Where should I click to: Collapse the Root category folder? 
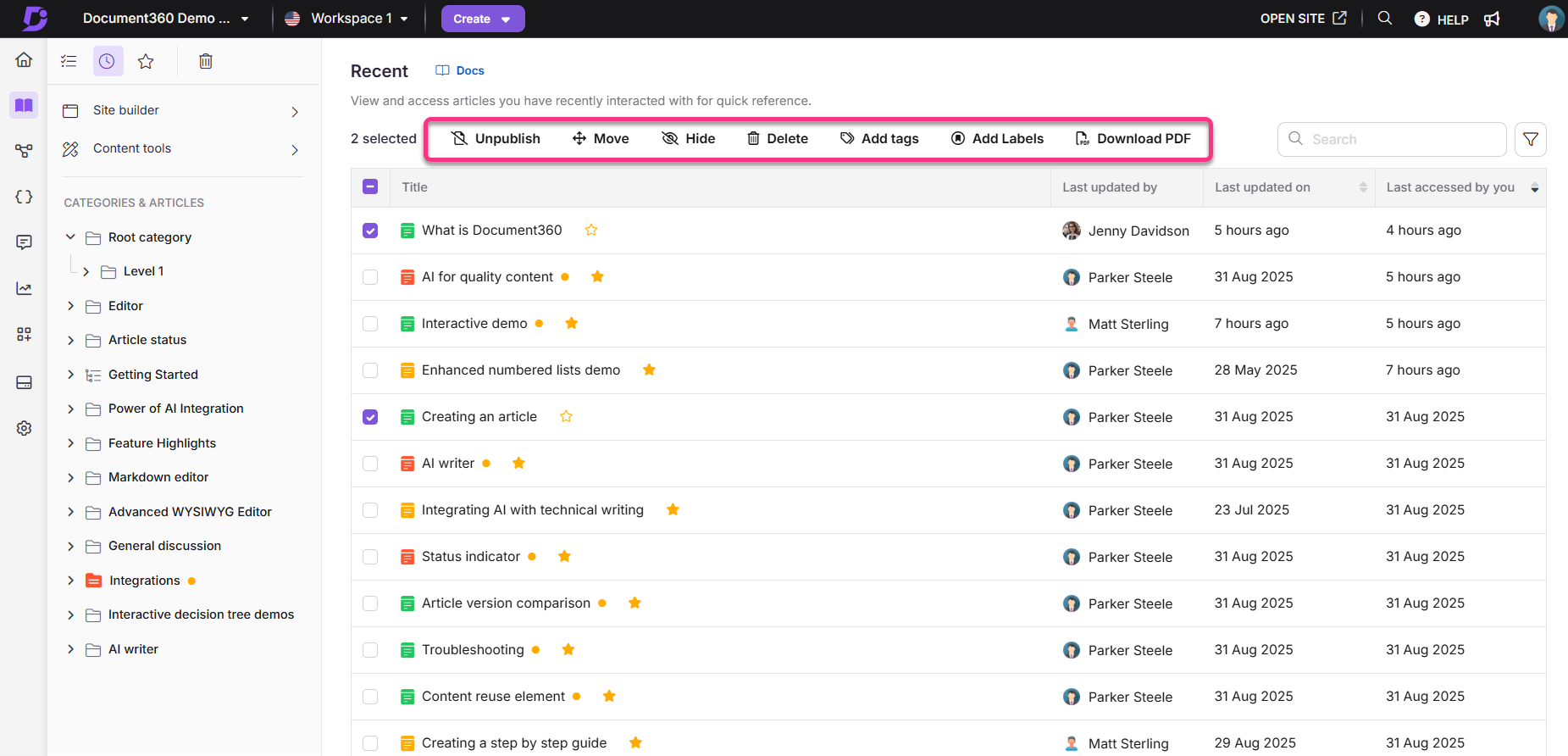click(70, 237)
